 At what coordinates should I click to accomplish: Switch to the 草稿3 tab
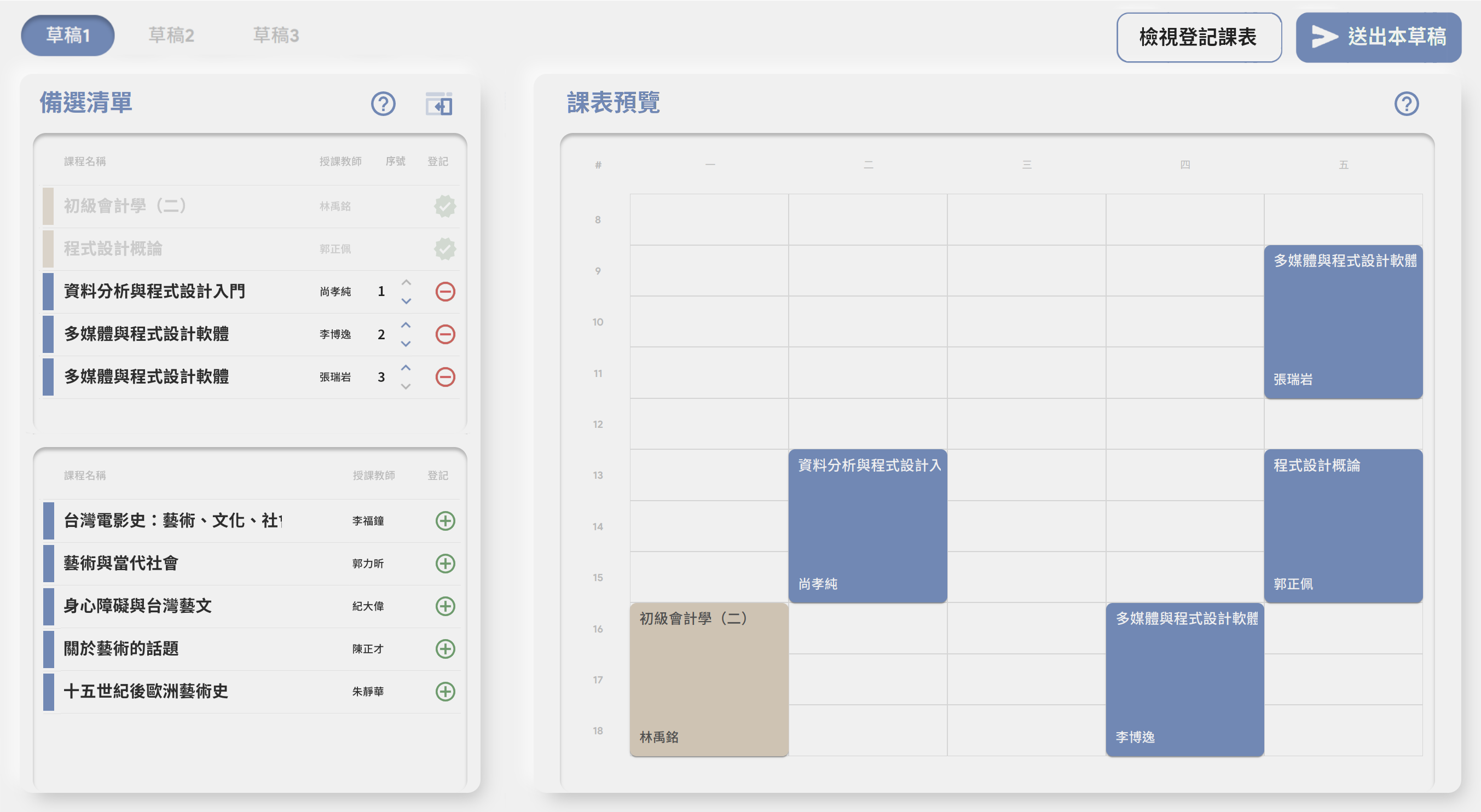(x=276, y=36)
